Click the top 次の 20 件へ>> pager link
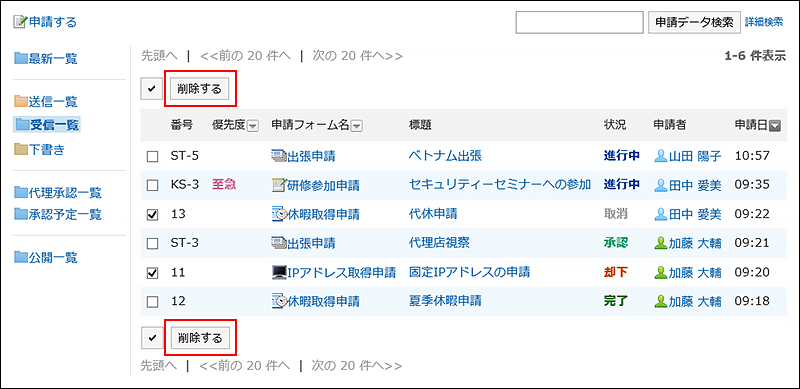This screenshot has width=800, height=389. pyautogui.click(x=357, y=57)
